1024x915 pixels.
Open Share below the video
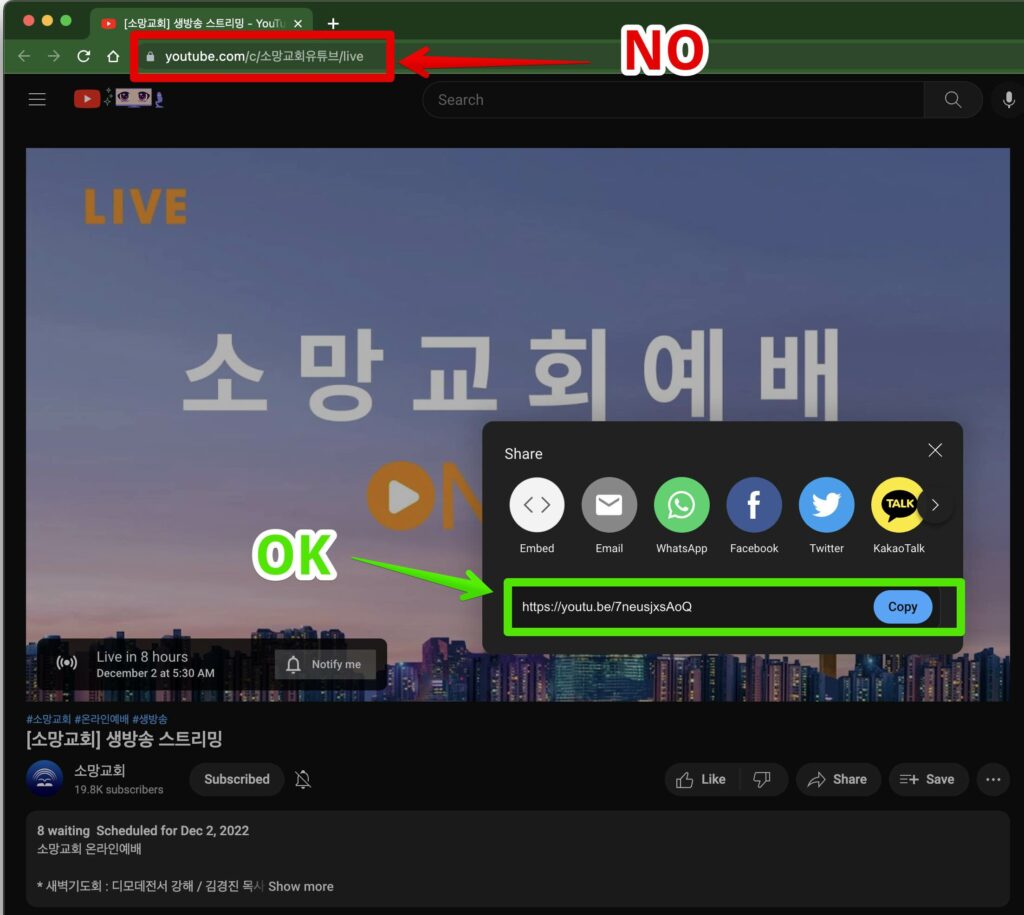[x=838, y=779]
